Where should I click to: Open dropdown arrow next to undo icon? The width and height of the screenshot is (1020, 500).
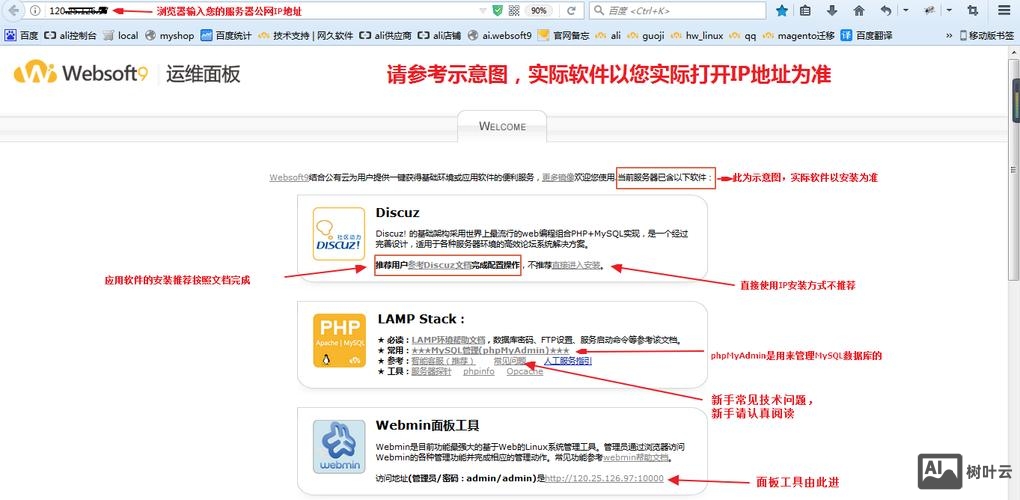tap(906, 10)
